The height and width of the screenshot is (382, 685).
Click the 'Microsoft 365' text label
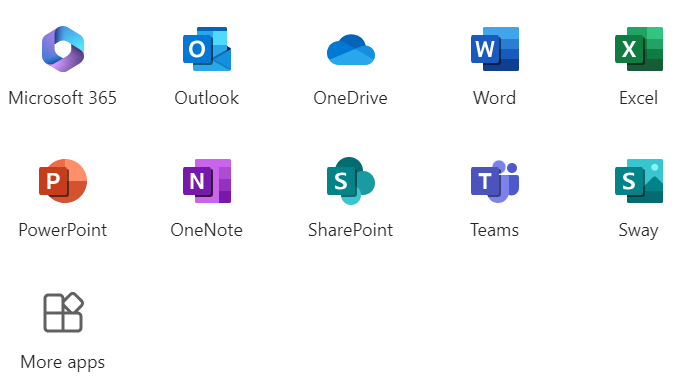(62, 98)
